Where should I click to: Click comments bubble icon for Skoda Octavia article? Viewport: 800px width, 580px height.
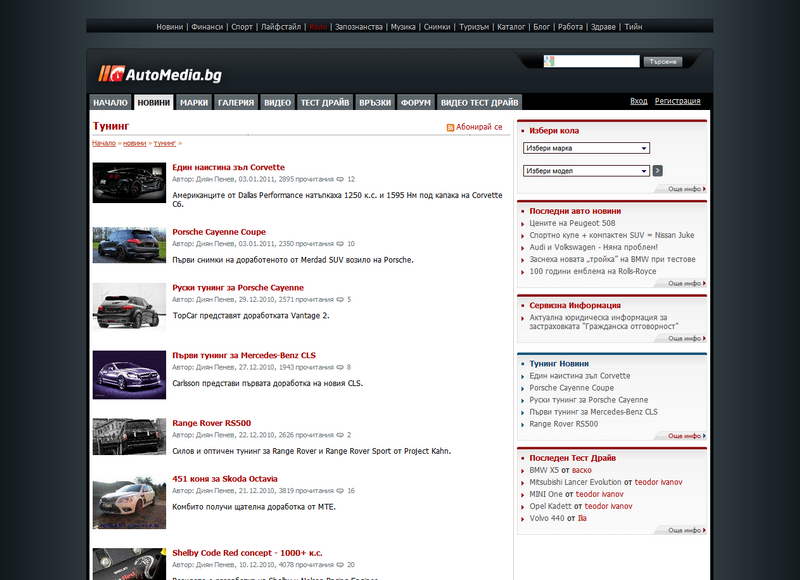click(340, 491)
